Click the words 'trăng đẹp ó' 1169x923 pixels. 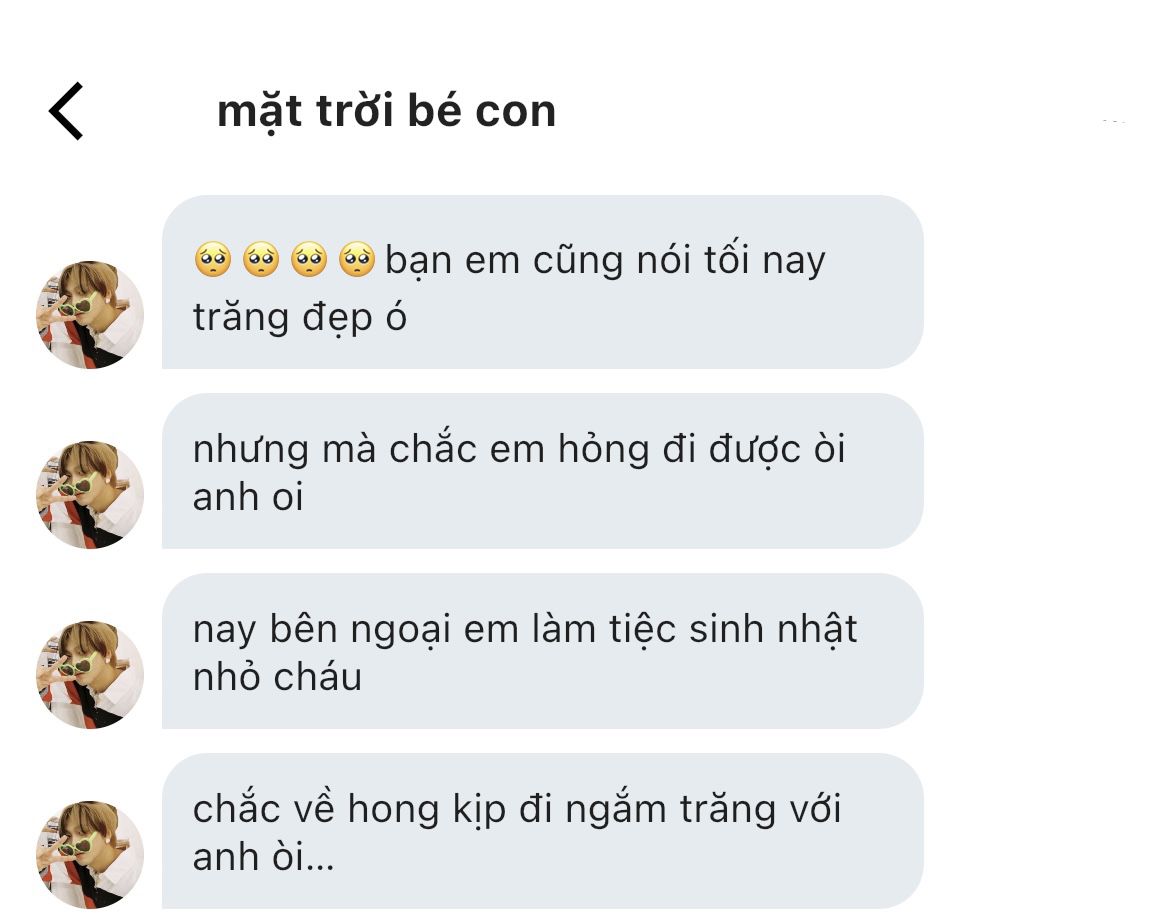[300, 318]
